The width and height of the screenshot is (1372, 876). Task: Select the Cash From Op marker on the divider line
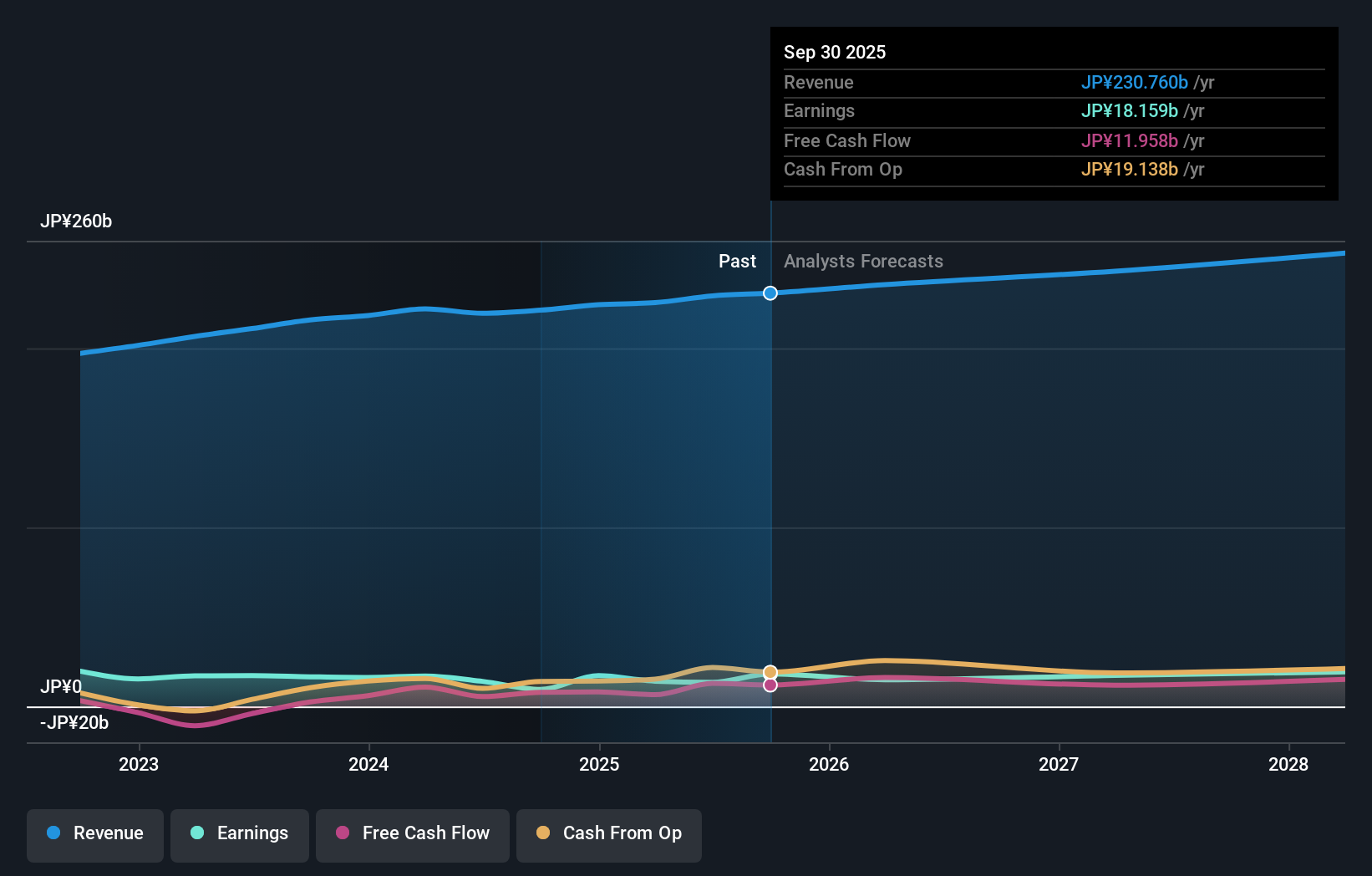(x=770, y=671)
